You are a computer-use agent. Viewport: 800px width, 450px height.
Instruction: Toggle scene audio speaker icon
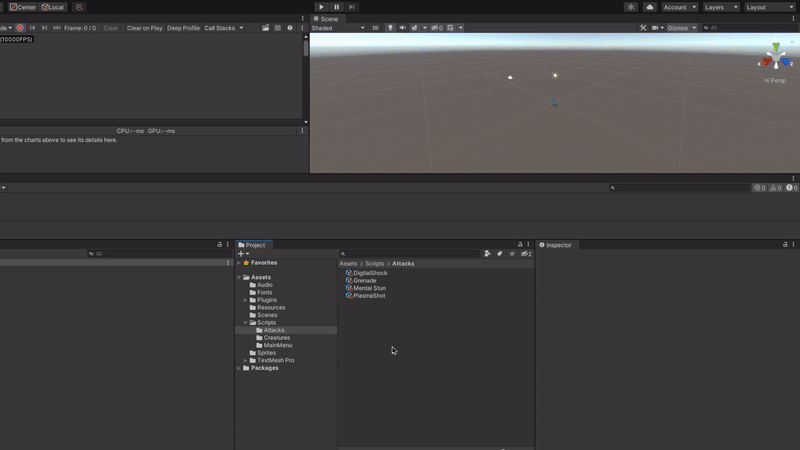click(402, 28)
